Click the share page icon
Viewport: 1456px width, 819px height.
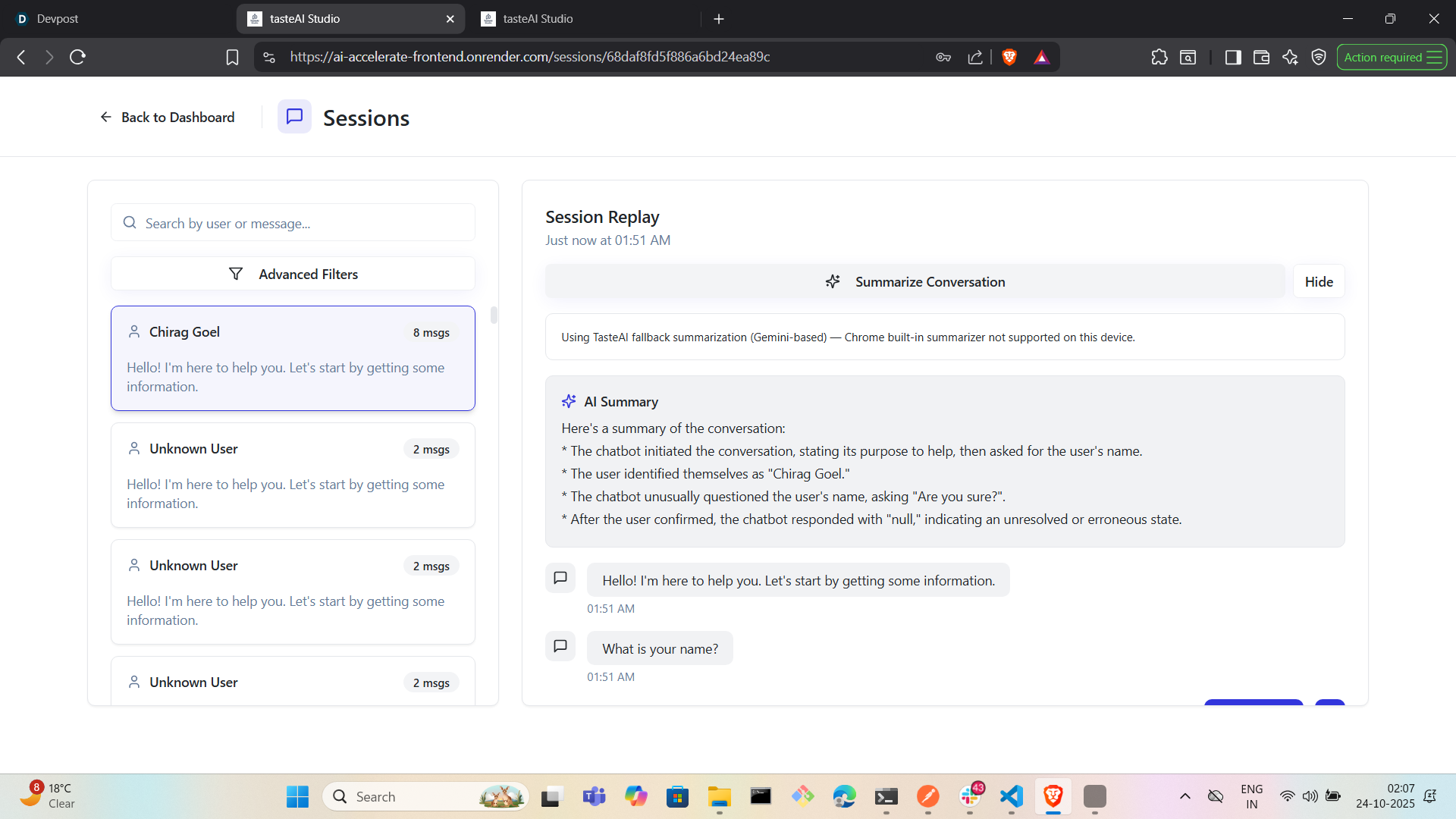[975, 57]
